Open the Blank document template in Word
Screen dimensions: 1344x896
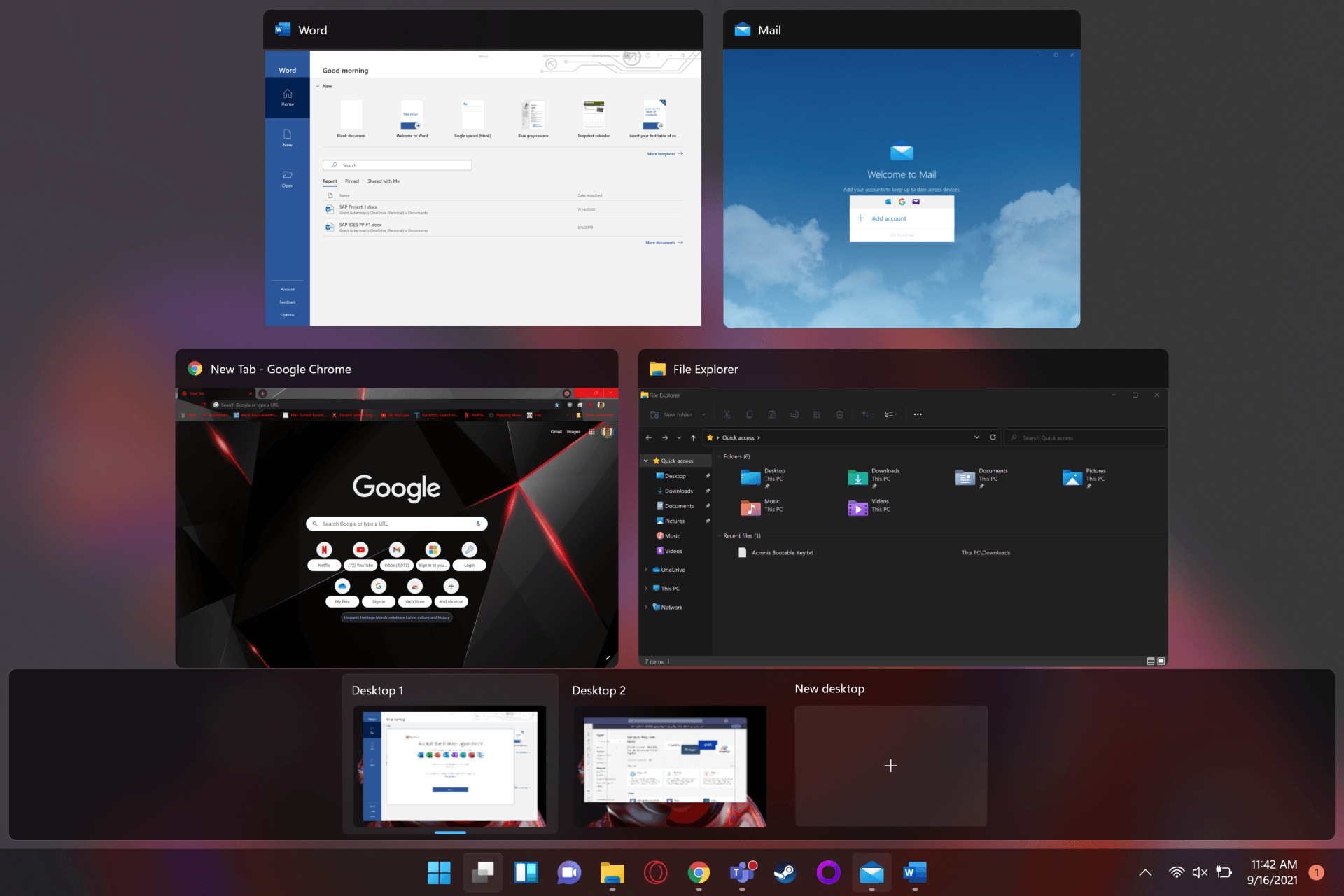click(351, 118)
